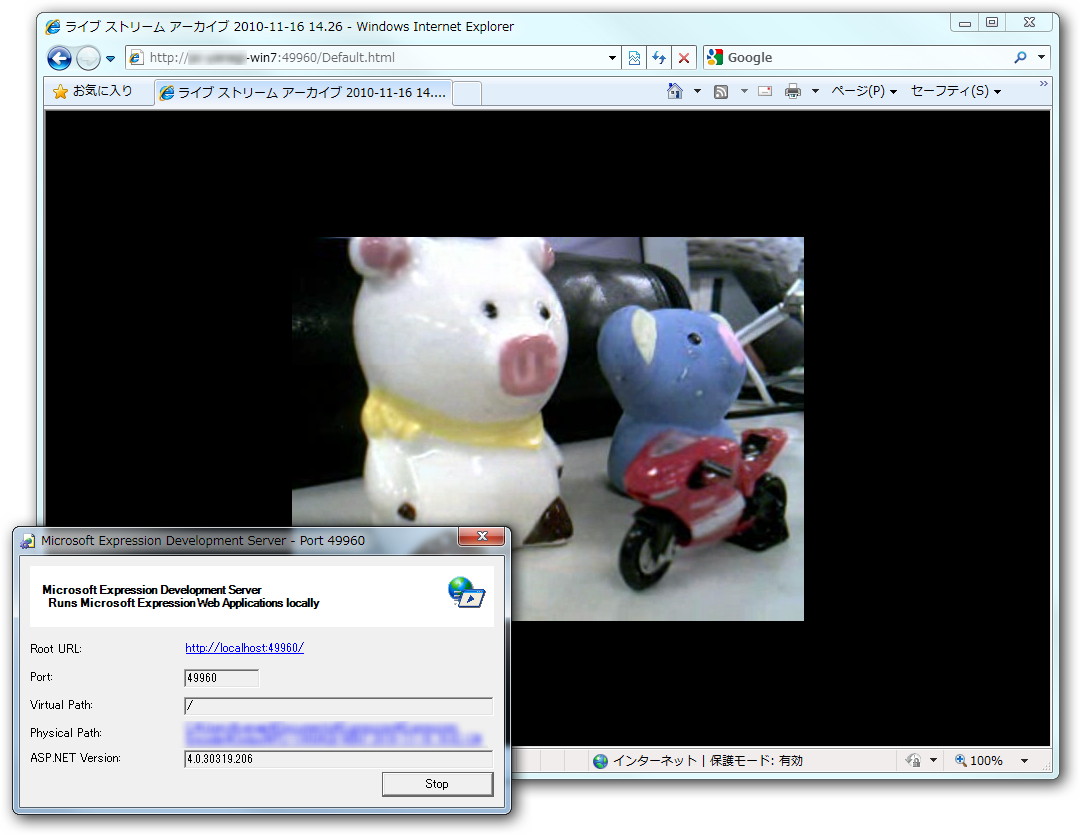Open the セーフティ(S) menu
The height and width of the screenshot is (835, 1080).
pos(955,91)
